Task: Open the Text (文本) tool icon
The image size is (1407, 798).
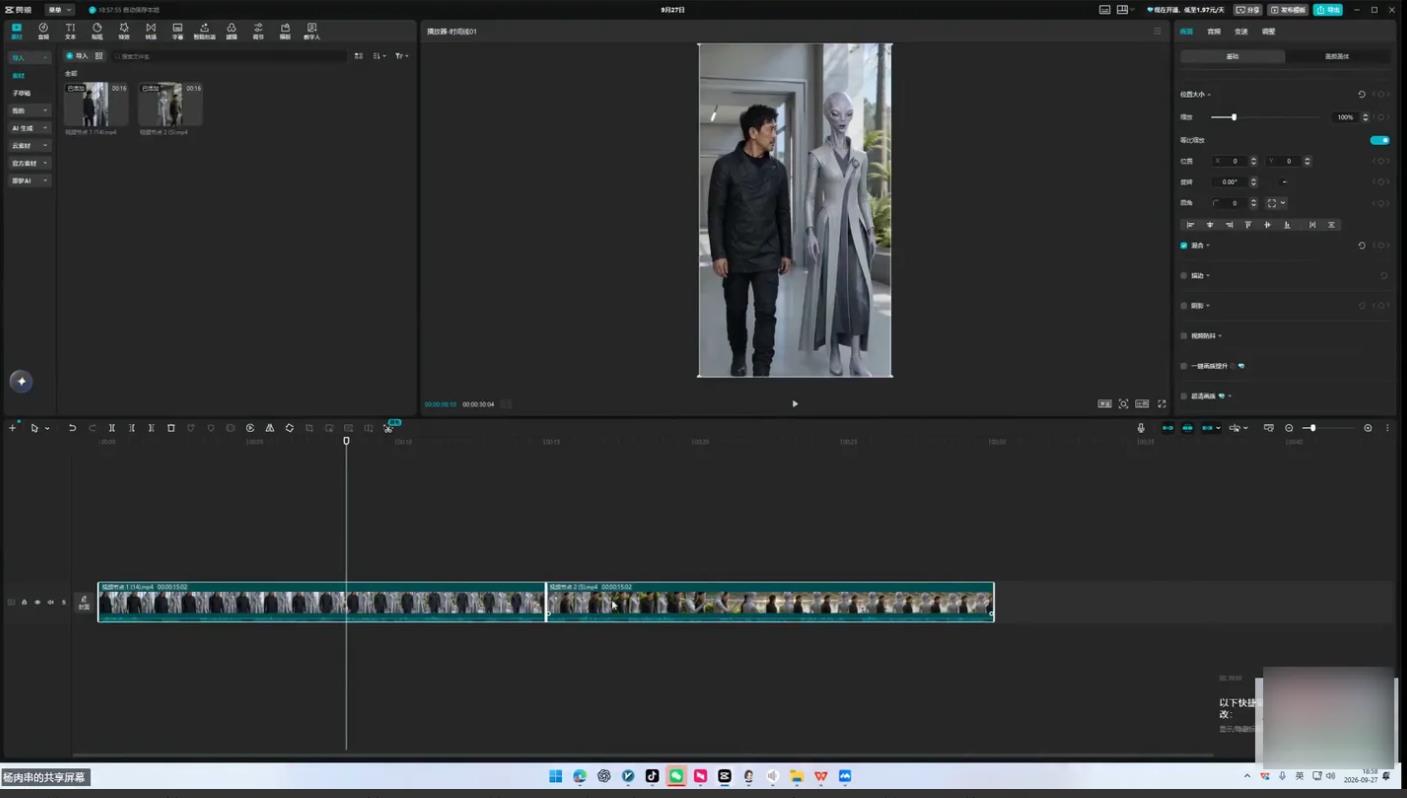Action: 70,31
